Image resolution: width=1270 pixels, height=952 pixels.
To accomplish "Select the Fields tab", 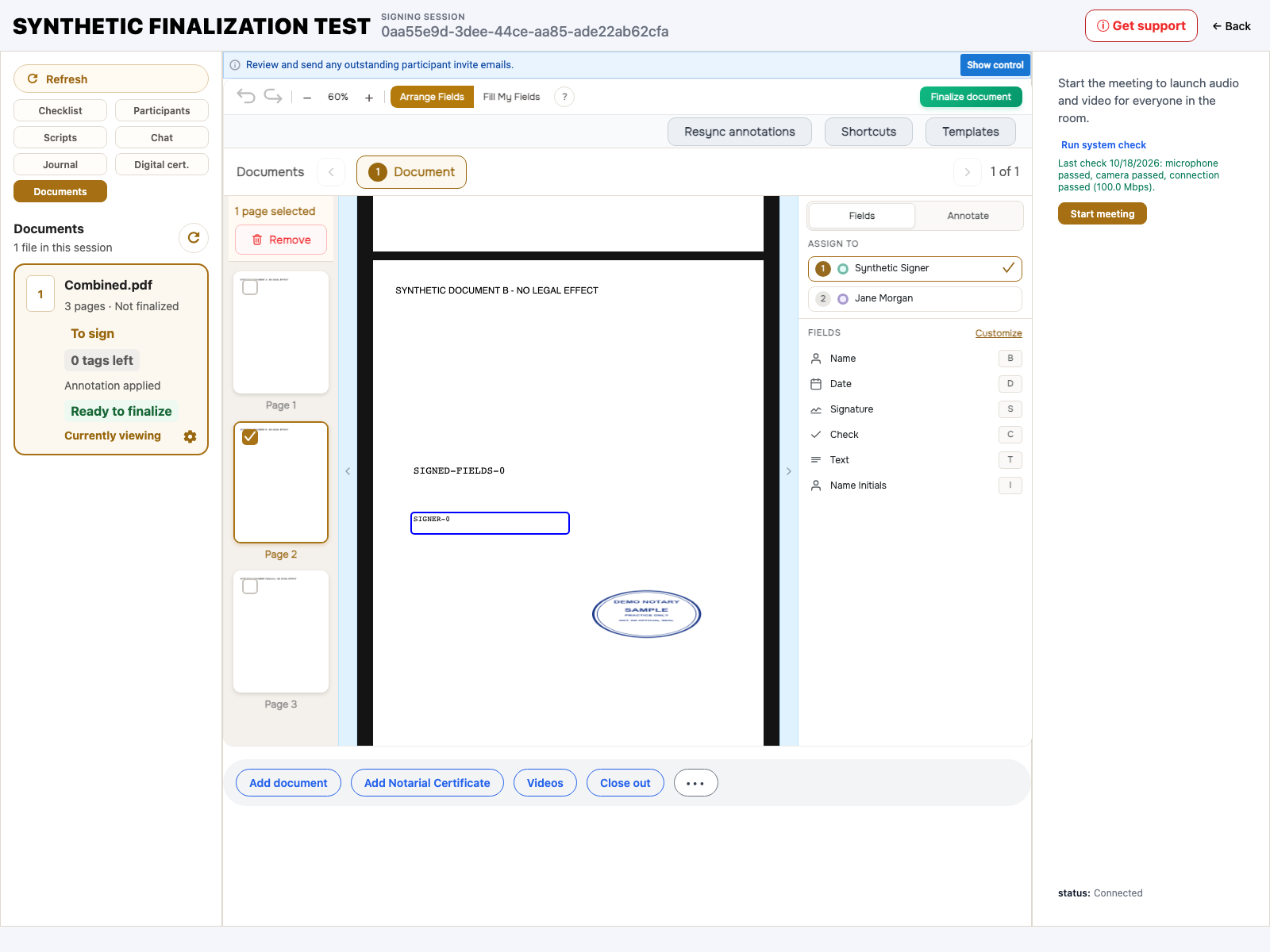I will (861, 216).
